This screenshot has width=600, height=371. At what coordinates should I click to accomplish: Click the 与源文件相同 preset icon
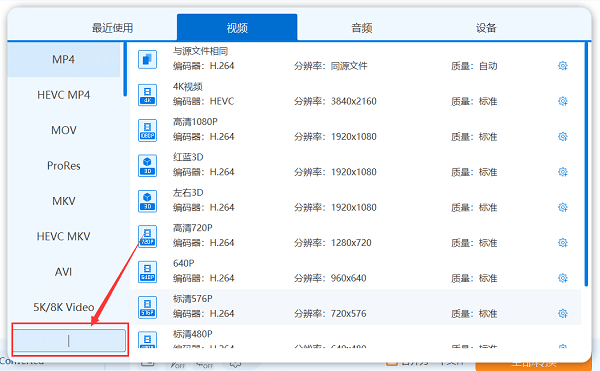click(x=147, y=60)
